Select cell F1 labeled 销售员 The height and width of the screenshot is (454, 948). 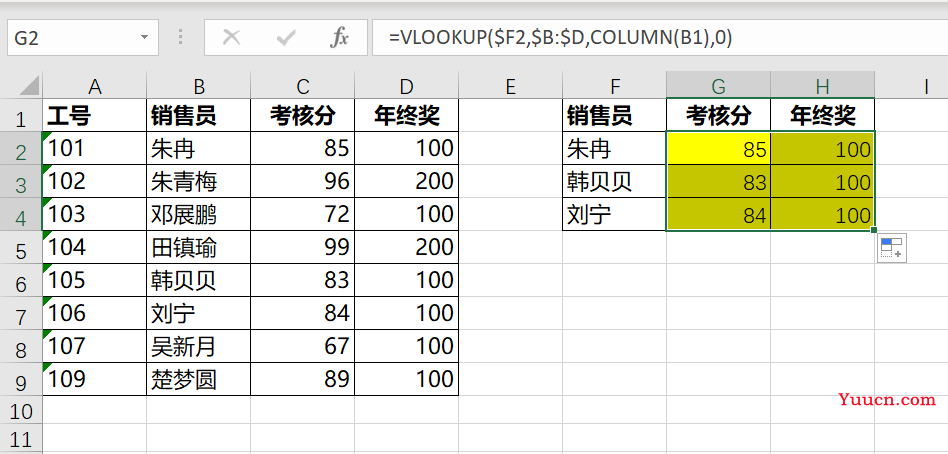[614, 115]
